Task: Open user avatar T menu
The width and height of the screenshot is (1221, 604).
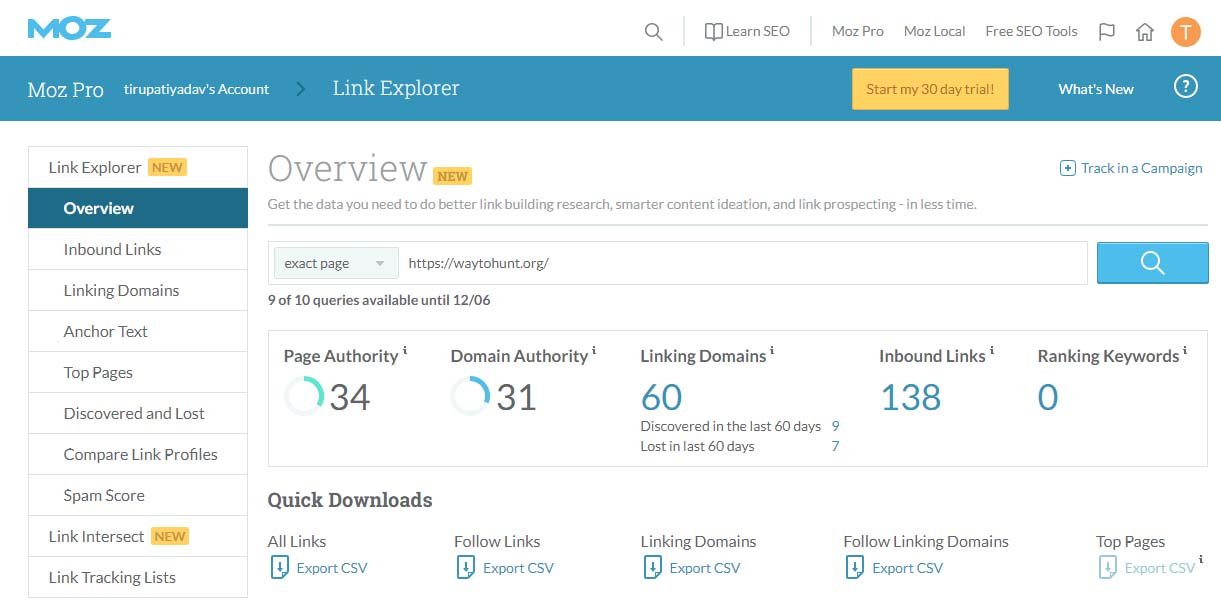Action: 1185,31
